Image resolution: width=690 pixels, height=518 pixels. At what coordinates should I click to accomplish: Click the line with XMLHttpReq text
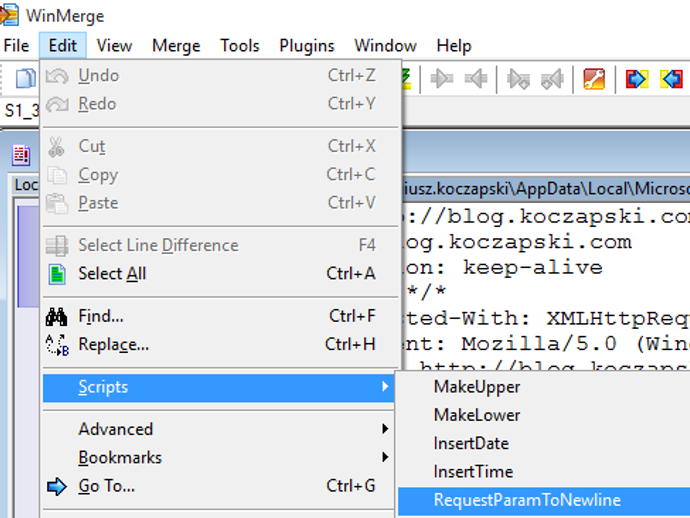pos(546,318)
